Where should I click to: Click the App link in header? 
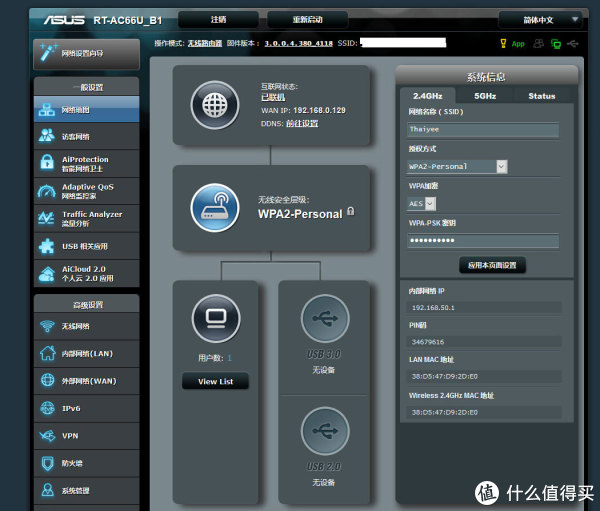pyautogui.click(x=518, y=44)
